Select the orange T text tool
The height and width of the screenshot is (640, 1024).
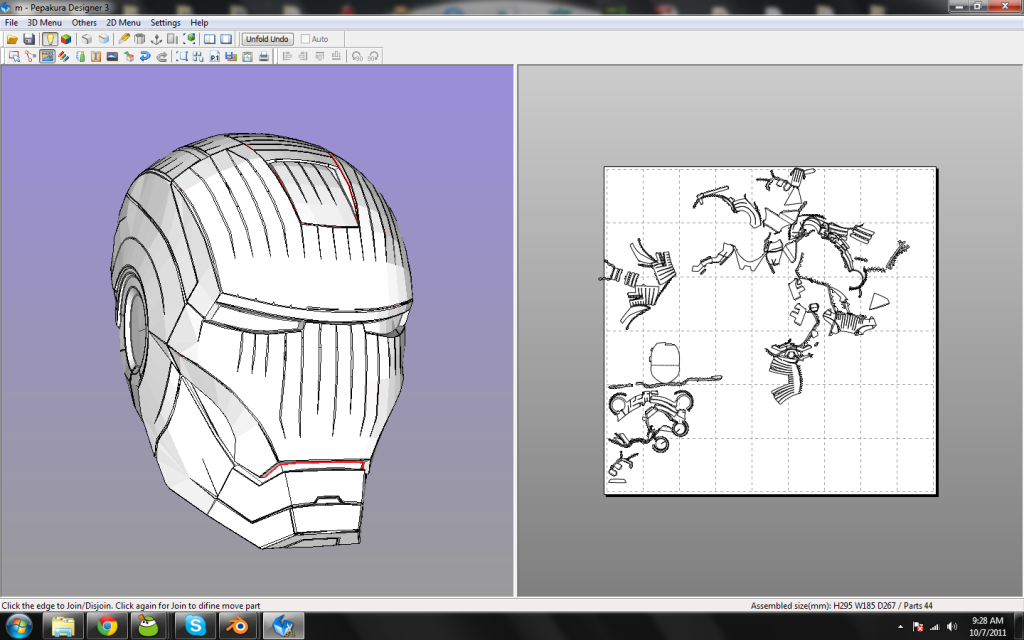coord(96,56)
